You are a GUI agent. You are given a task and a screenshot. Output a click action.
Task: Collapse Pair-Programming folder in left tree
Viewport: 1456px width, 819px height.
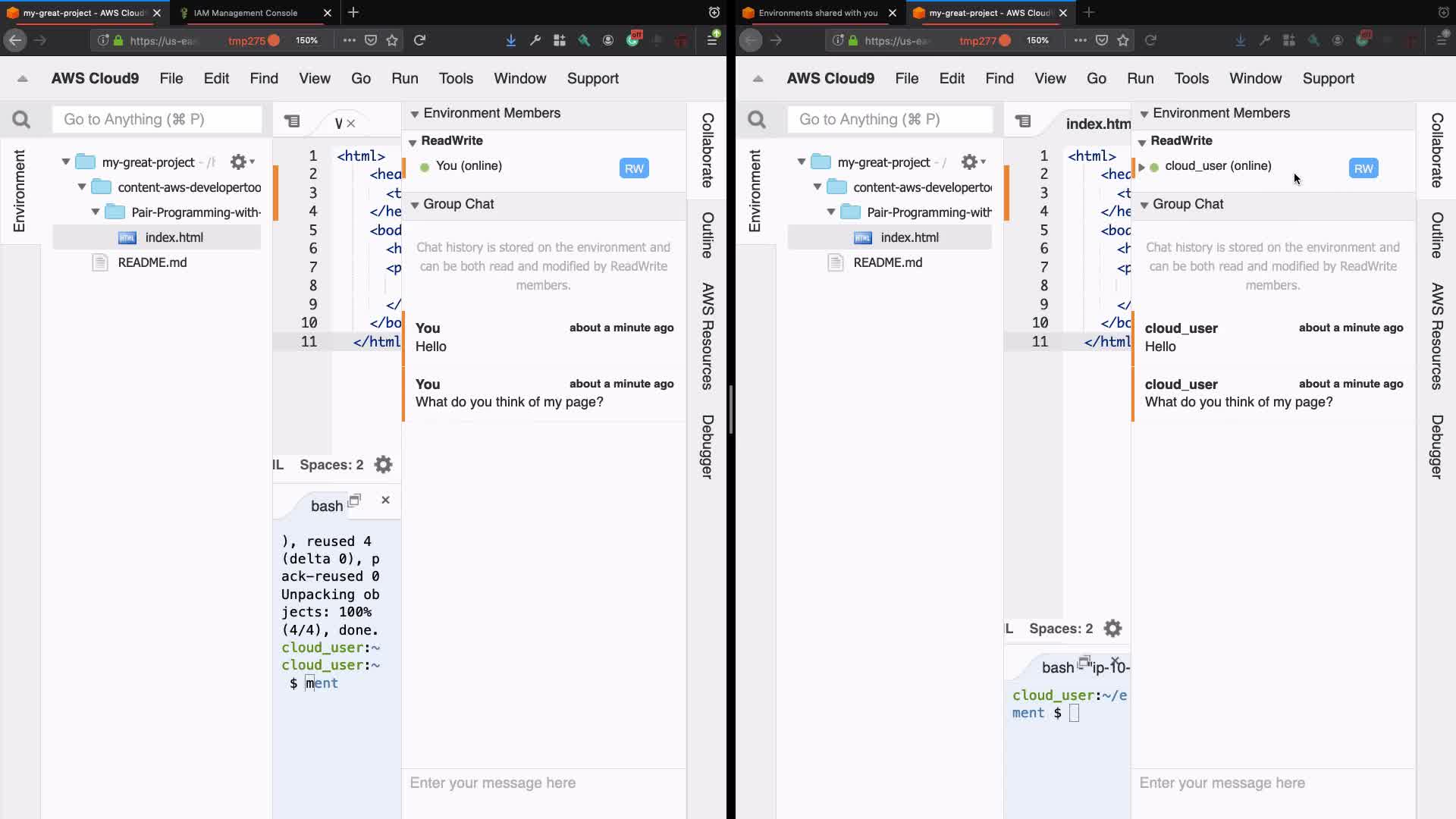tap(96, 212)
